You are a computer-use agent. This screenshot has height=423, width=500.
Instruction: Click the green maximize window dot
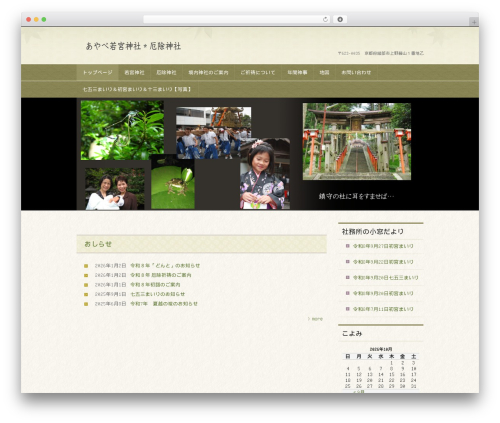tap(44, 19)
